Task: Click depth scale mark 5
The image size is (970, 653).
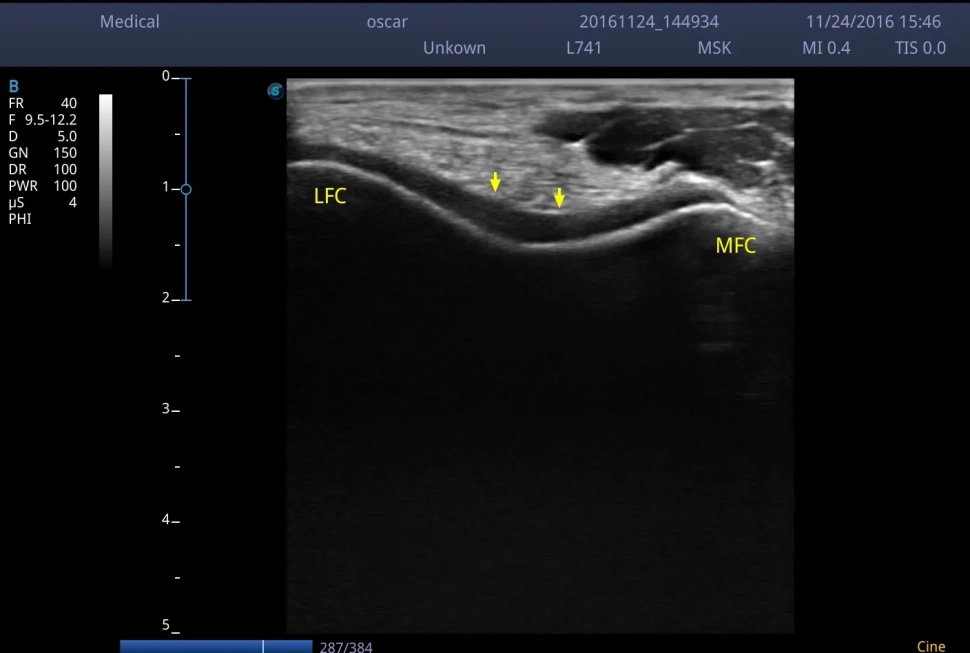Action: tap(166, 625)
